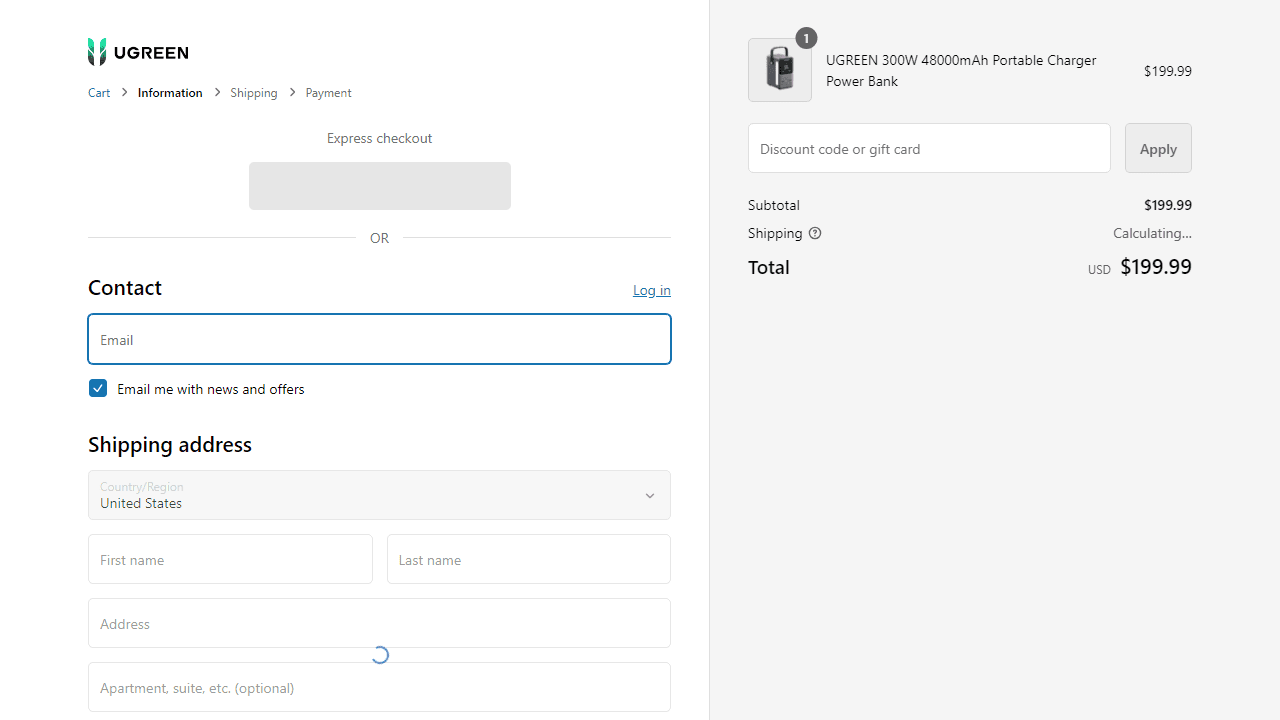Focus the Discount code or gift card field

[x=929, y=148]
